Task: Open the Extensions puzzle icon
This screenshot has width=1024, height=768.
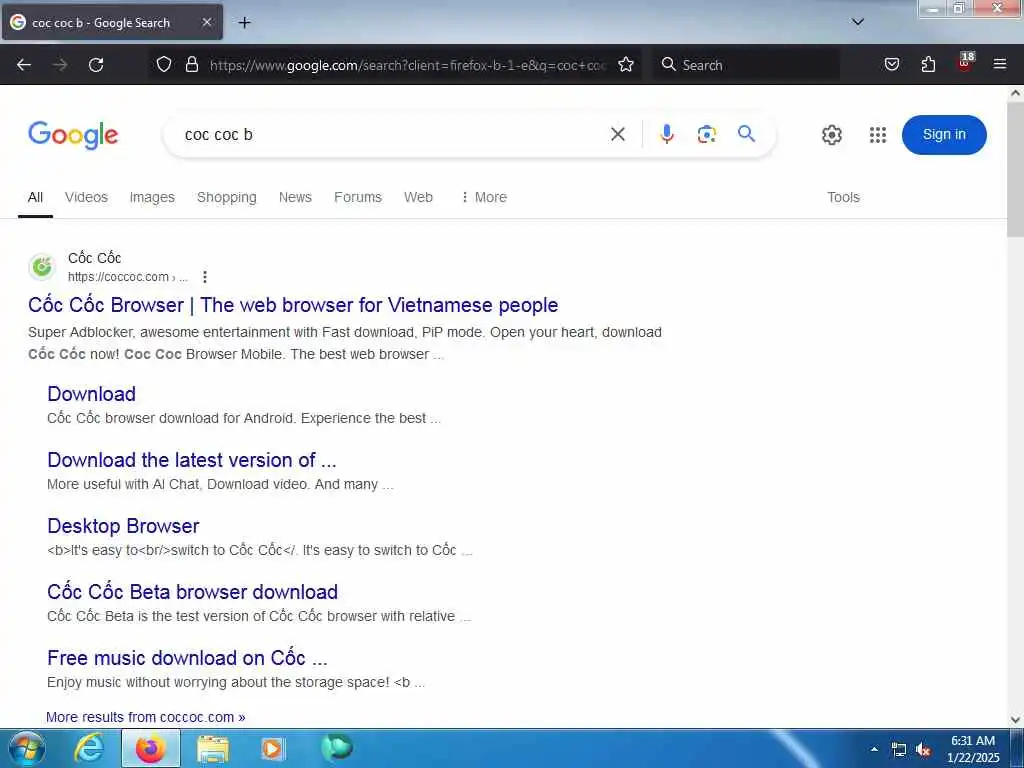Action: coord(928,64)
